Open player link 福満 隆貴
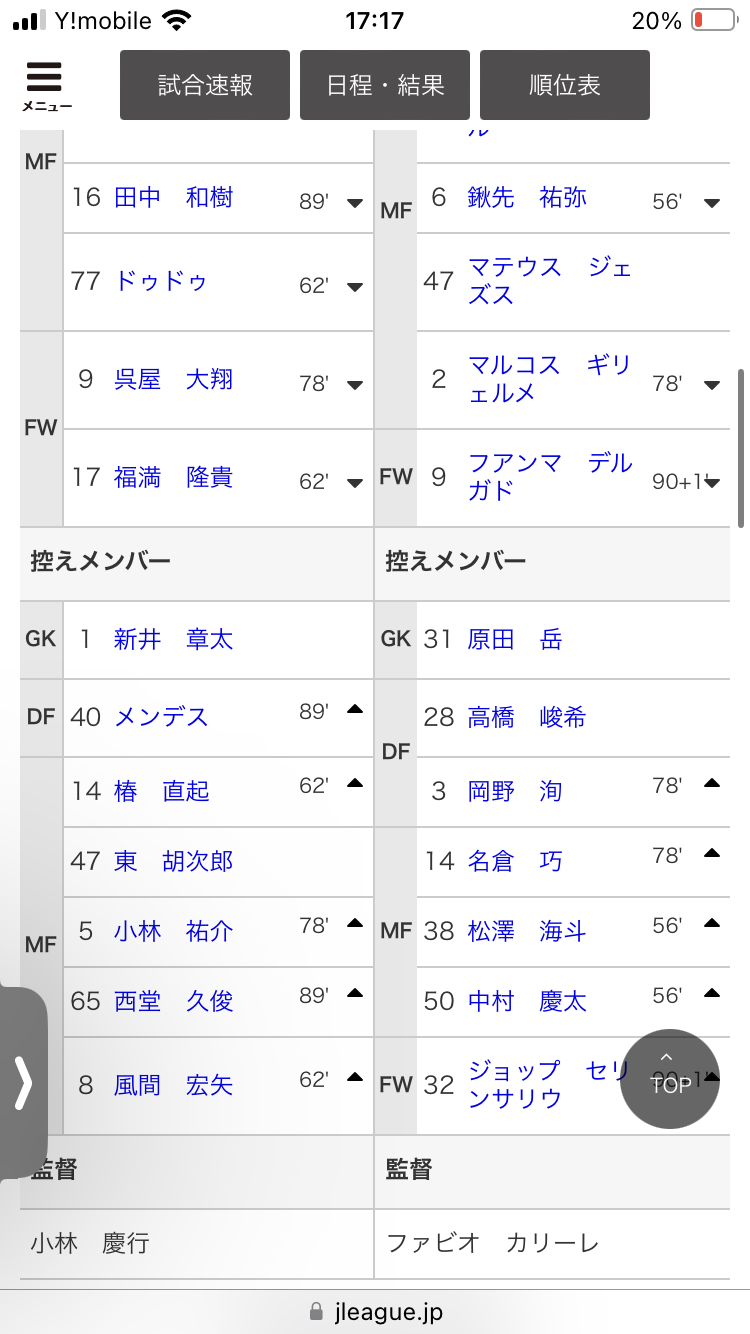Image resolution: width=750 pixels, height=1334 pixels. (173, 478)
